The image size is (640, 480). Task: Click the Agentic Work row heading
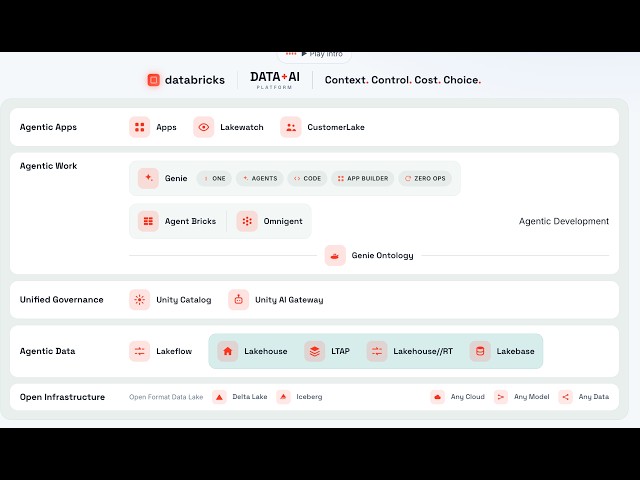click(48, 166)
